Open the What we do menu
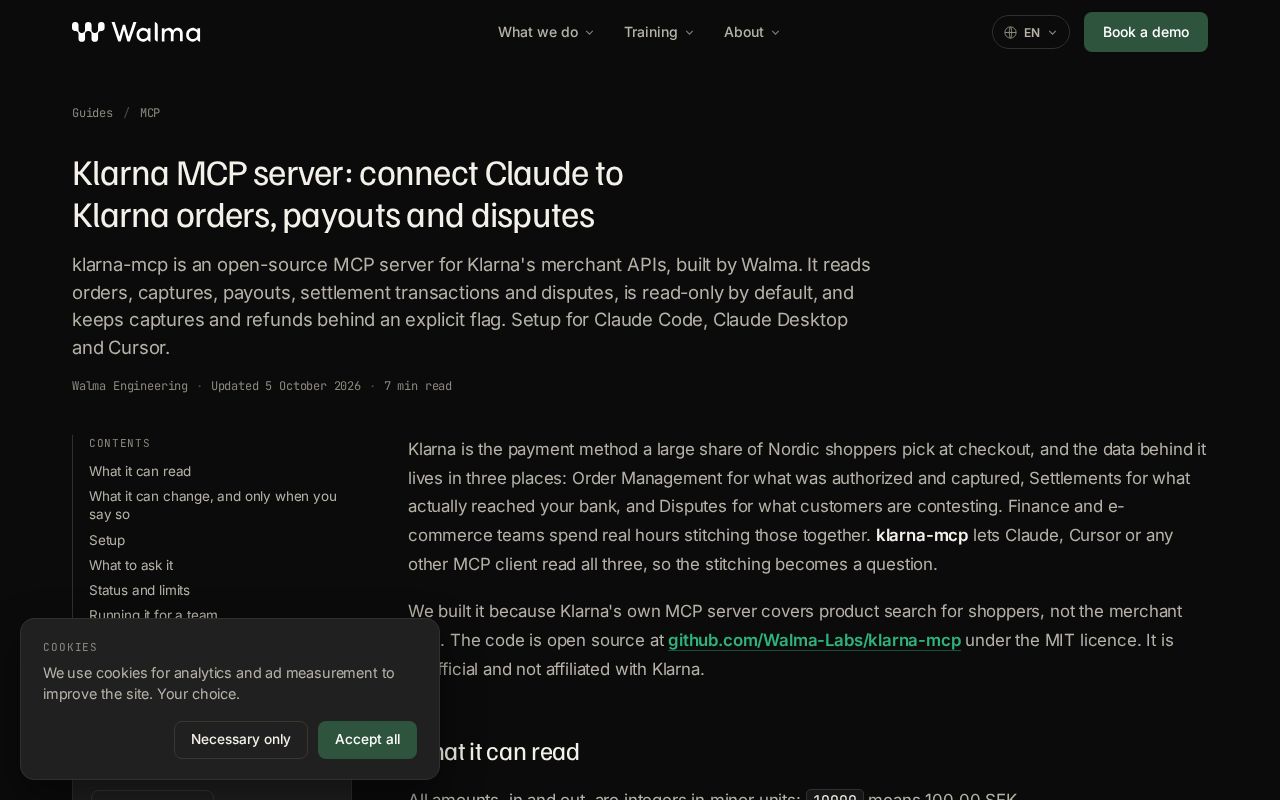The height and width of the screenshot is (800, 1280). [546, 32]
